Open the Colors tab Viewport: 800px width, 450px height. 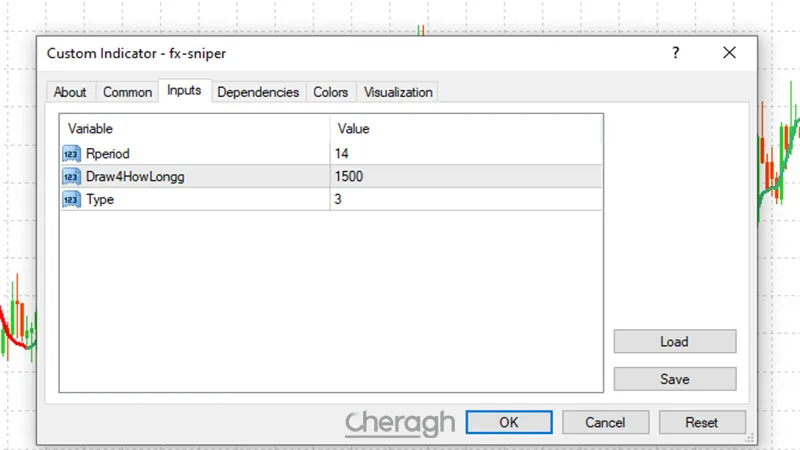pyautogui.click(x=331, y=92)
